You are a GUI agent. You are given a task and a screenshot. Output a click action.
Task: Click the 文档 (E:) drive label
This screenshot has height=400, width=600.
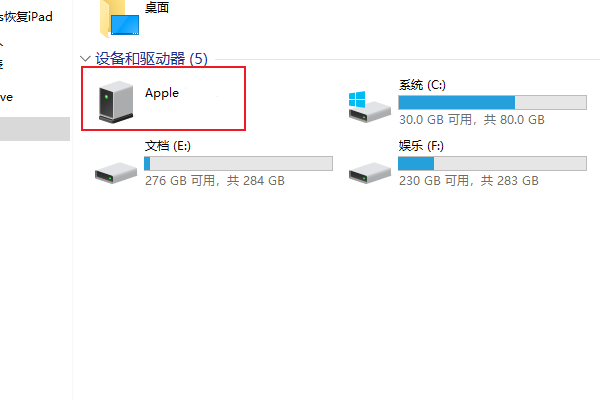pos(168,146)
